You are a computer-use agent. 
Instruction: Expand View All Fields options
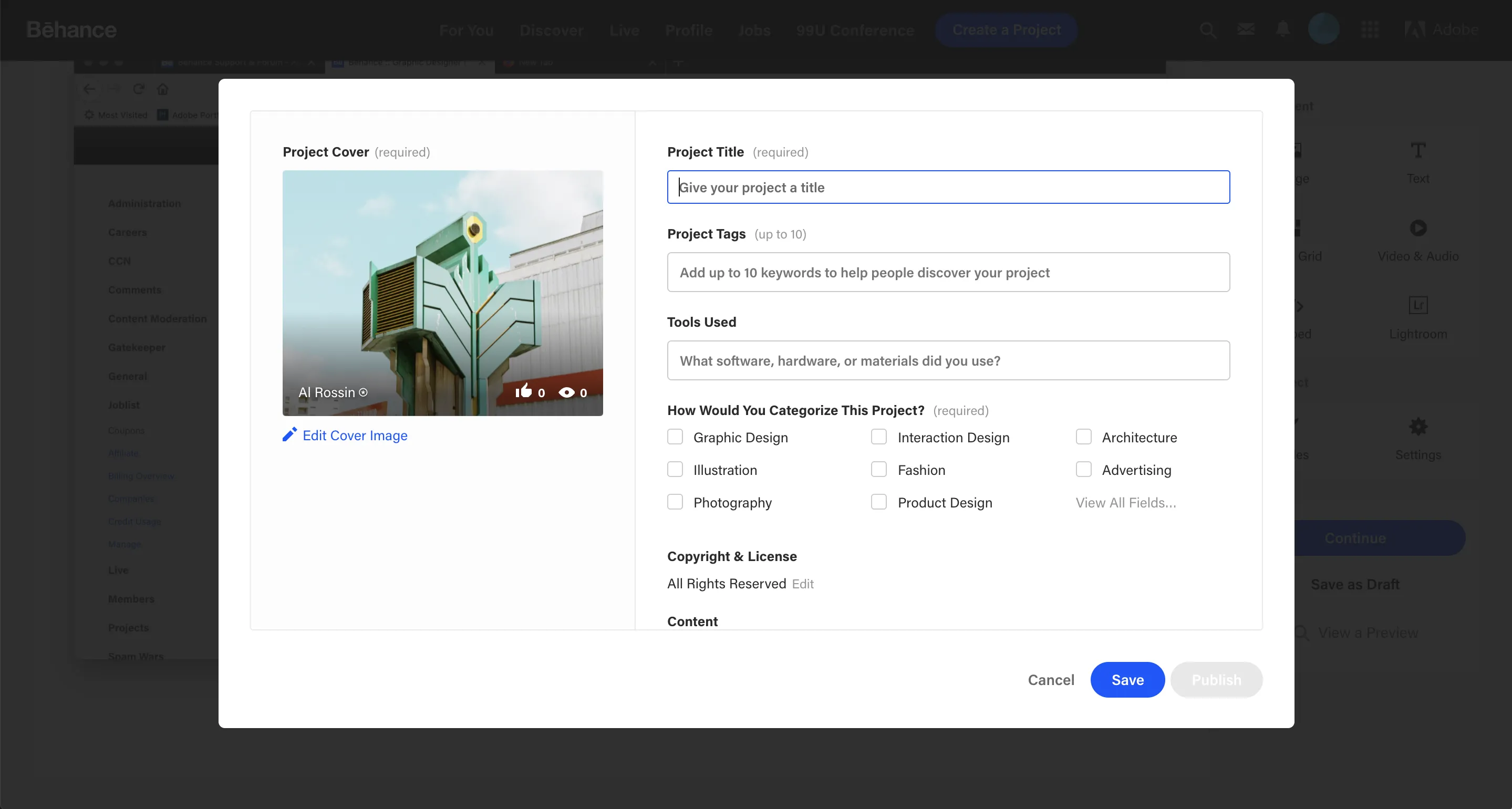(1125, 502)
